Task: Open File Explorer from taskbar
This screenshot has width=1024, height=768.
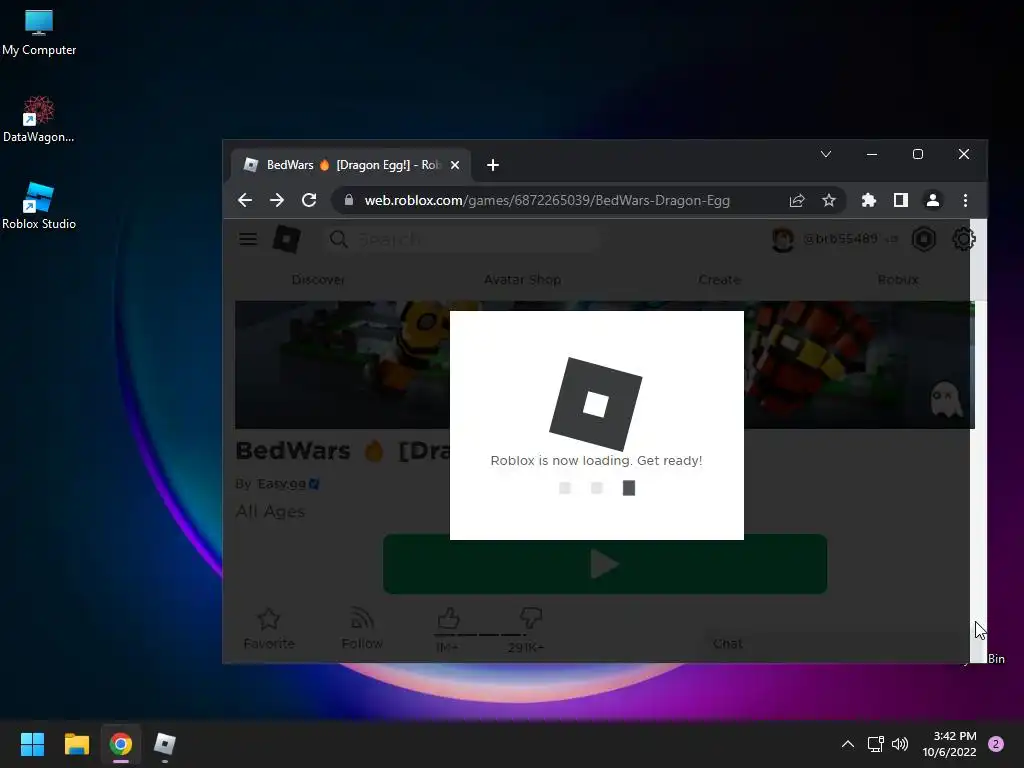Action: [x=76, y=744]
